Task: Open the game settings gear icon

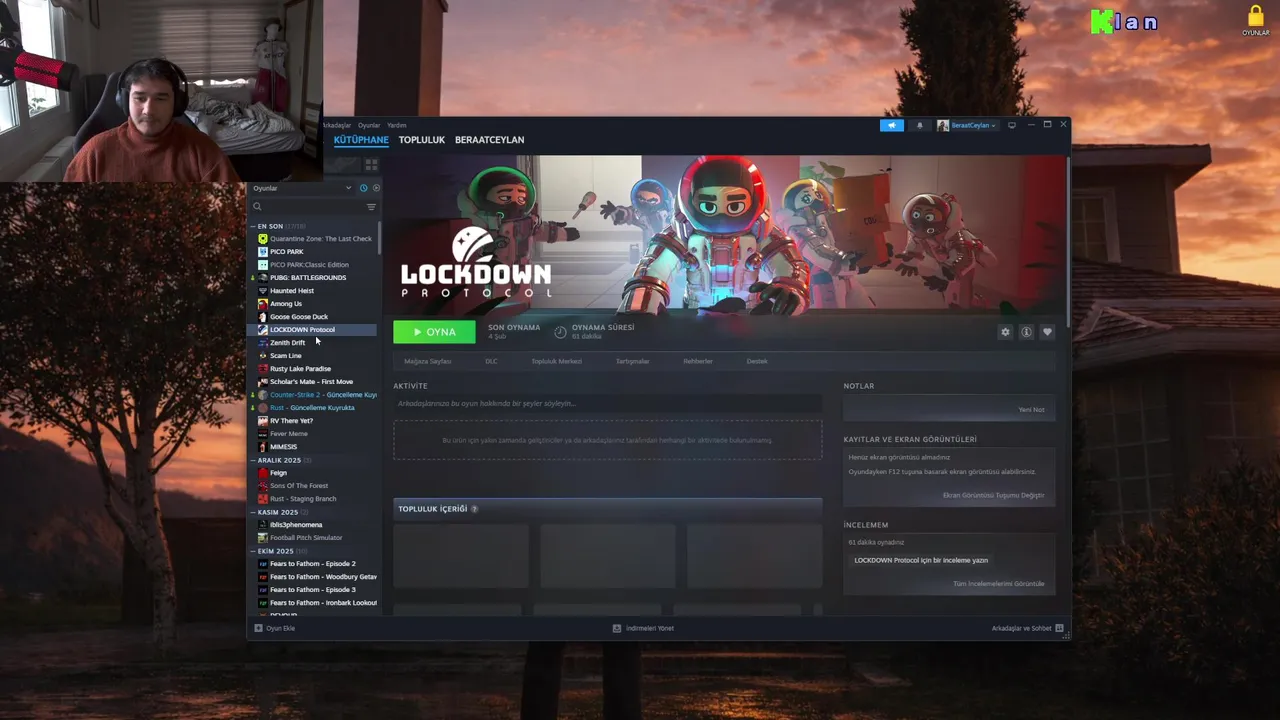Action: click(1005, 332)
